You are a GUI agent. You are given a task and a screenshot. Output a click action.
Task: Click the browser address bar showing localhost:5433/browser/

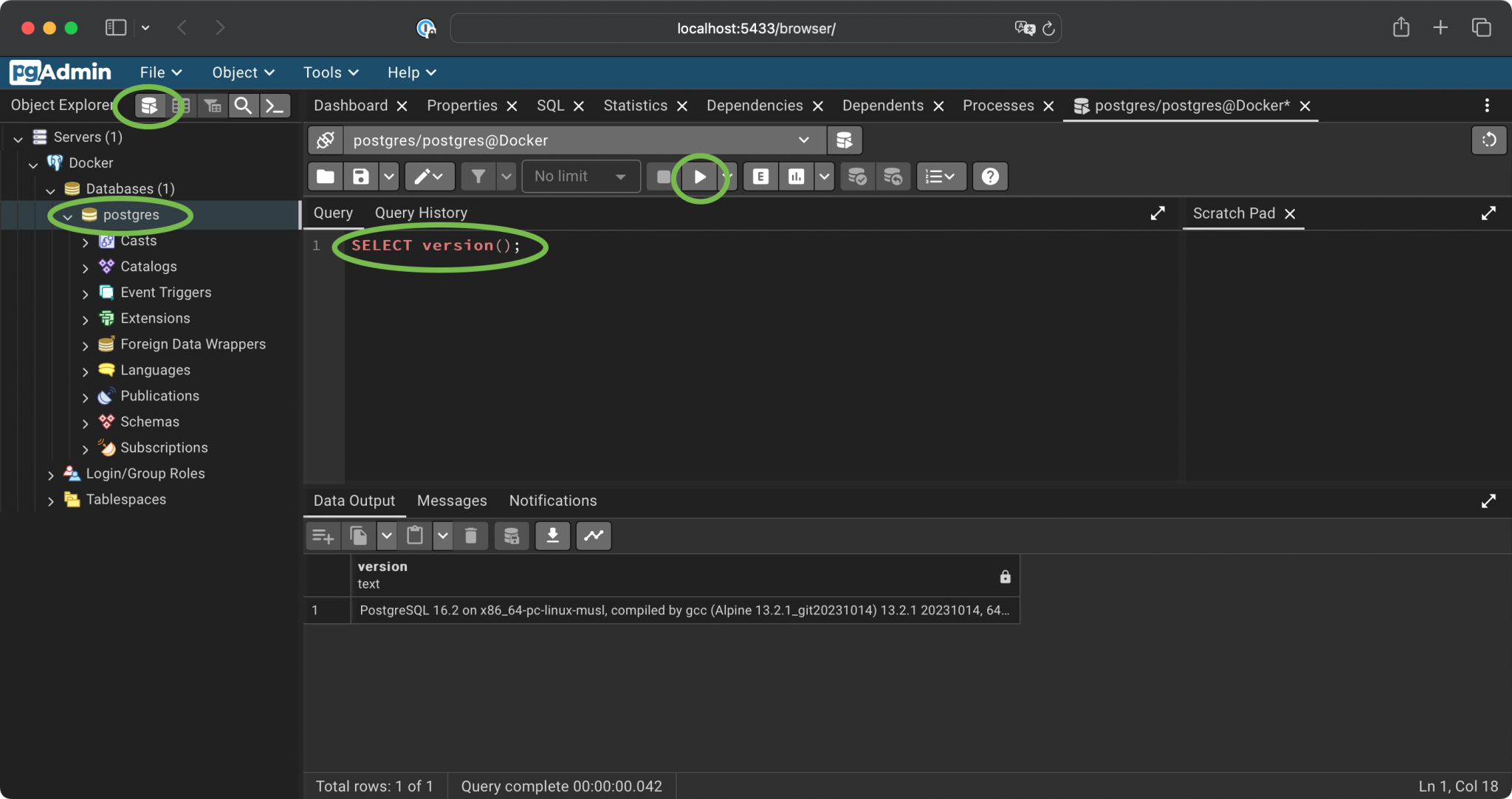[756, 28]
